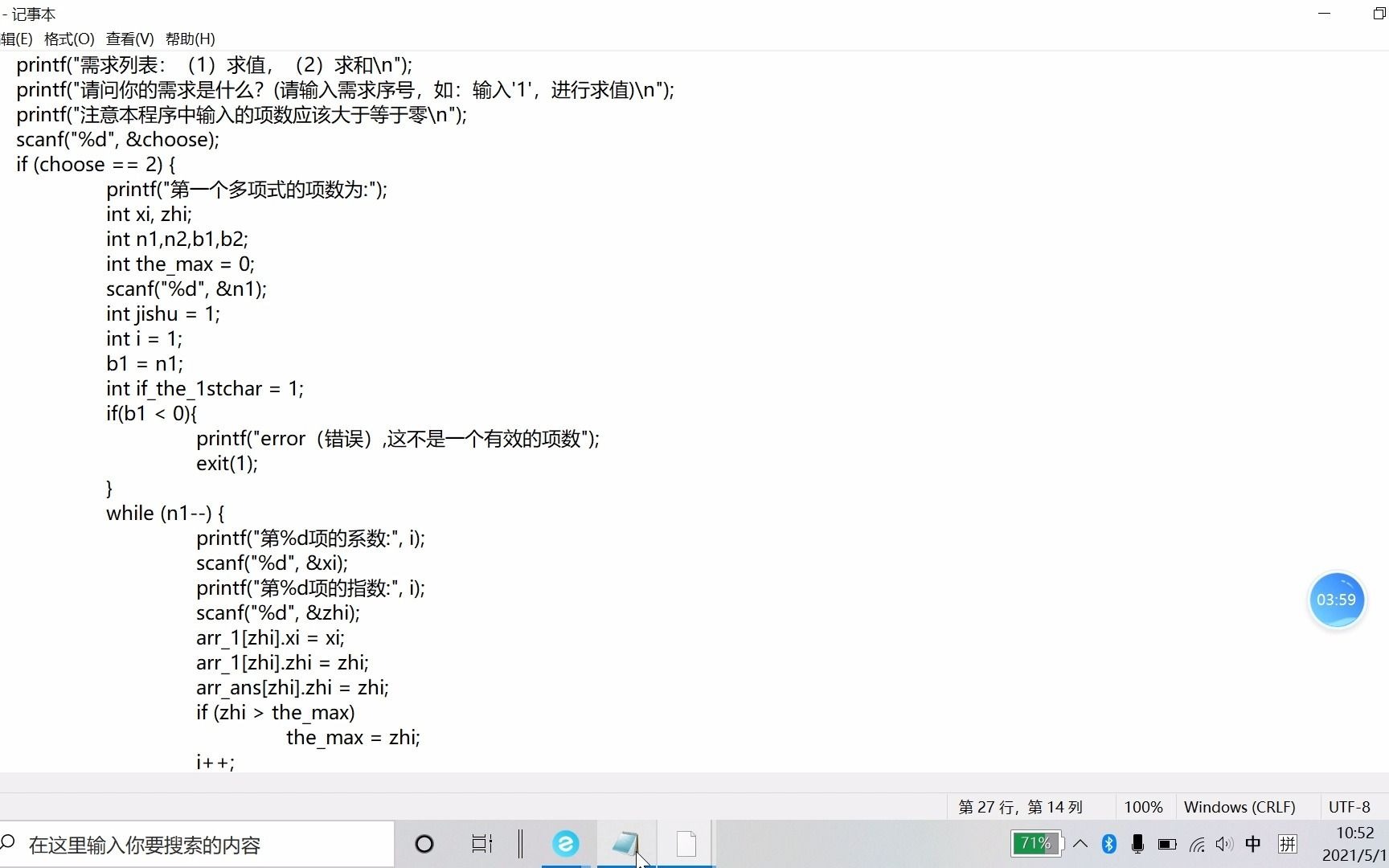Click the Cortana circle icon on taskbar
The image size is (1389, 868).
(x=424, y=844)
